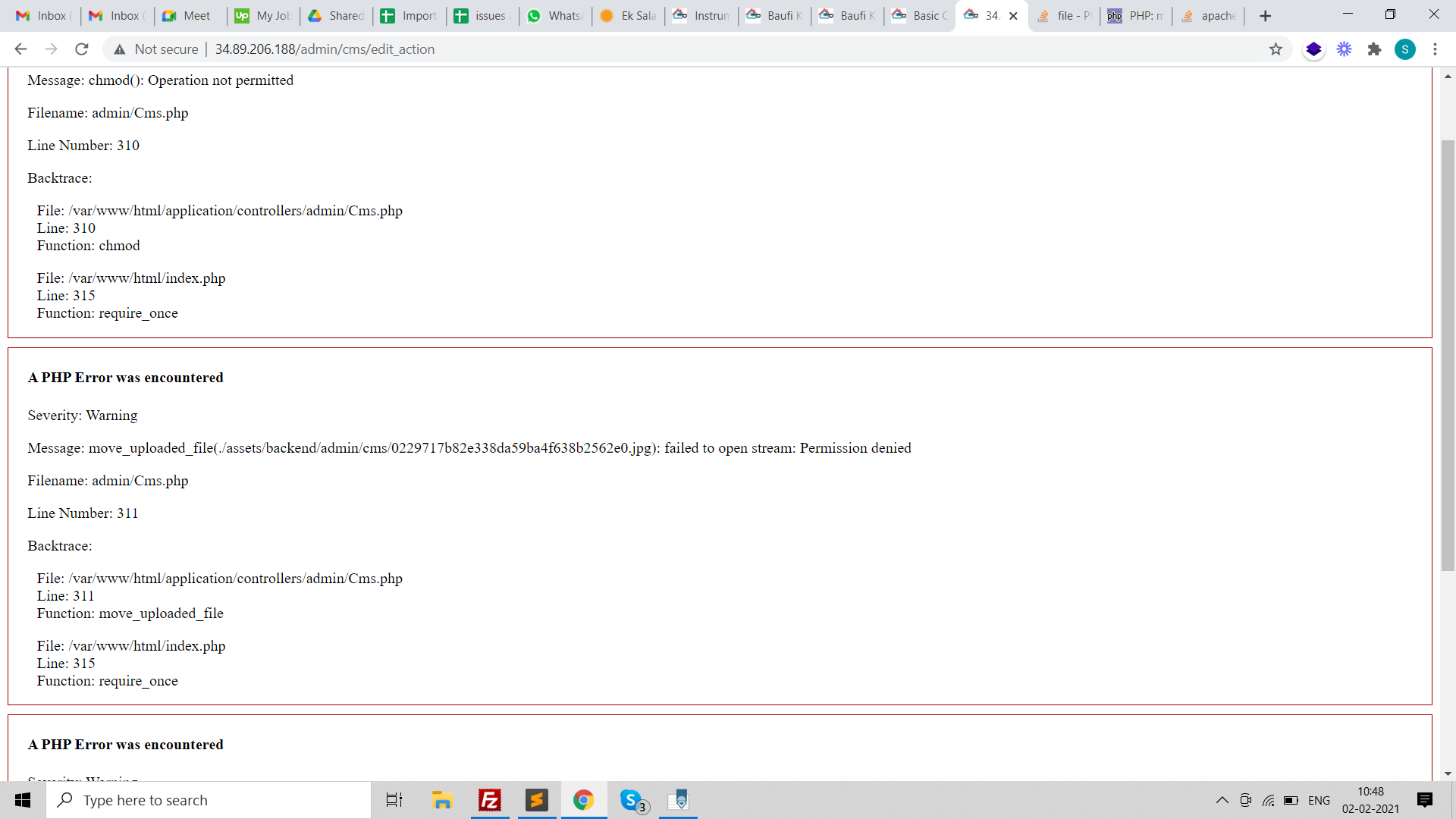Switch to the My Job Upwork tab
Image resolution: width=1456 pixels, height=819 pixels.
coord(262,16)
